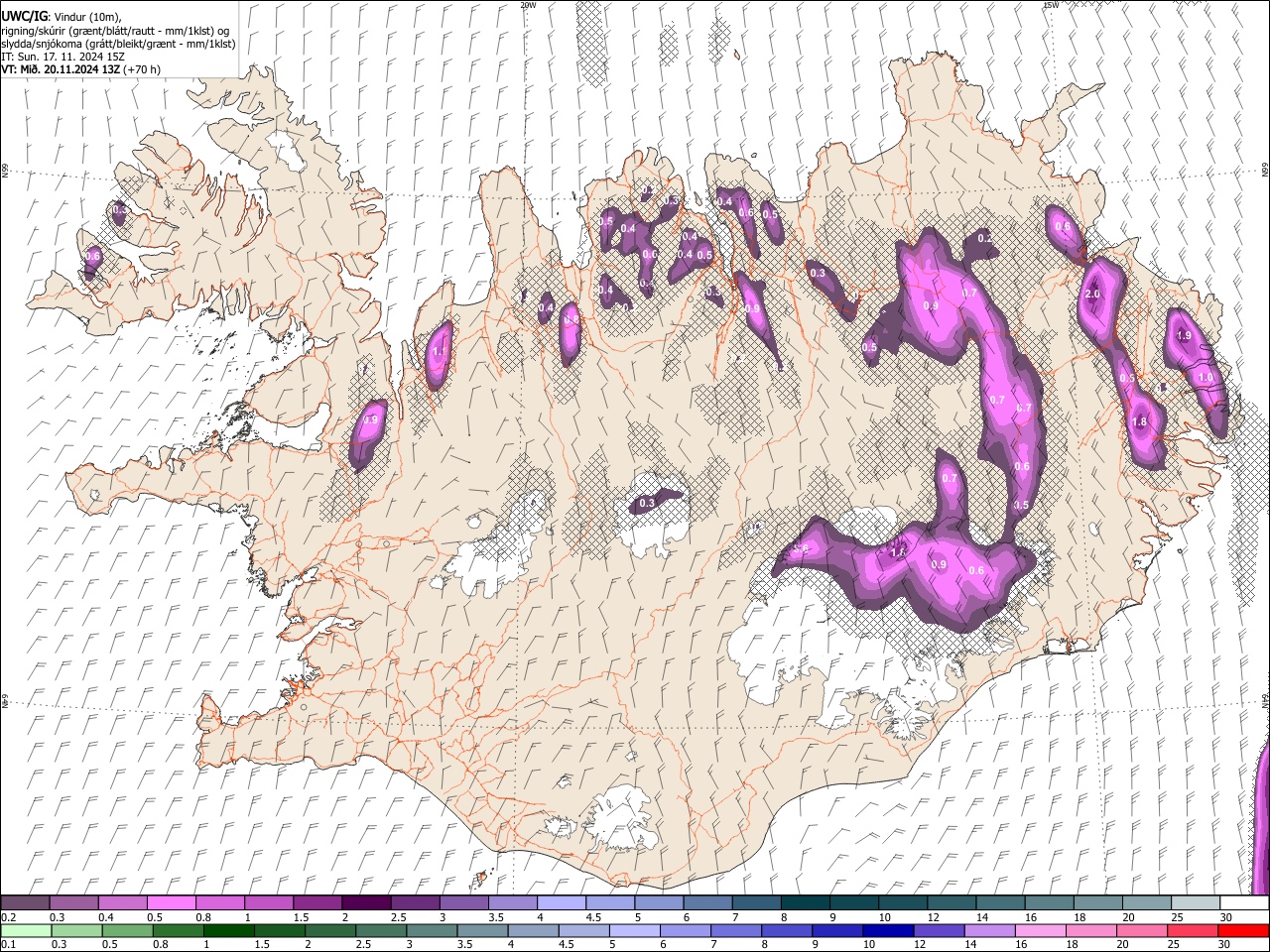
Task: Click the "0.1" label on the rain scale
Action: [x=8, y=944]
